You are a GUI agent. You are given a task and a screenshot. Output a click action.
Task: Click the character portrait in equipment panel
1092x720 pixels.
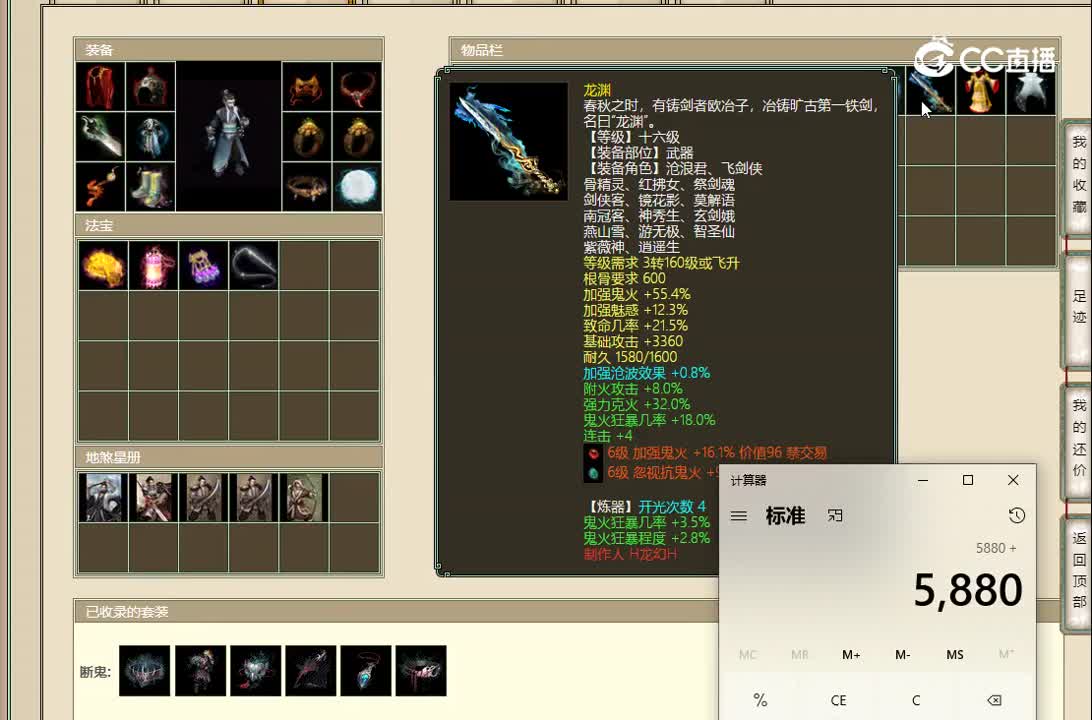228,136
